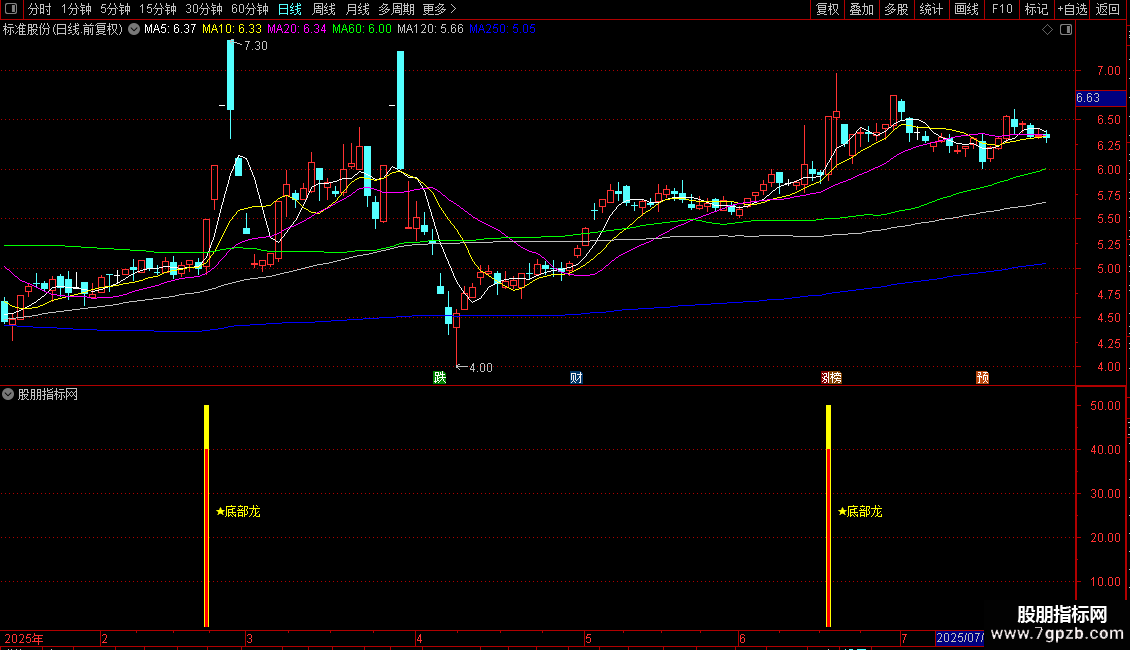Screen dimensions: 1130x650
Task: Open the orange 预 forecast marker
Action: tap(982, 378)
